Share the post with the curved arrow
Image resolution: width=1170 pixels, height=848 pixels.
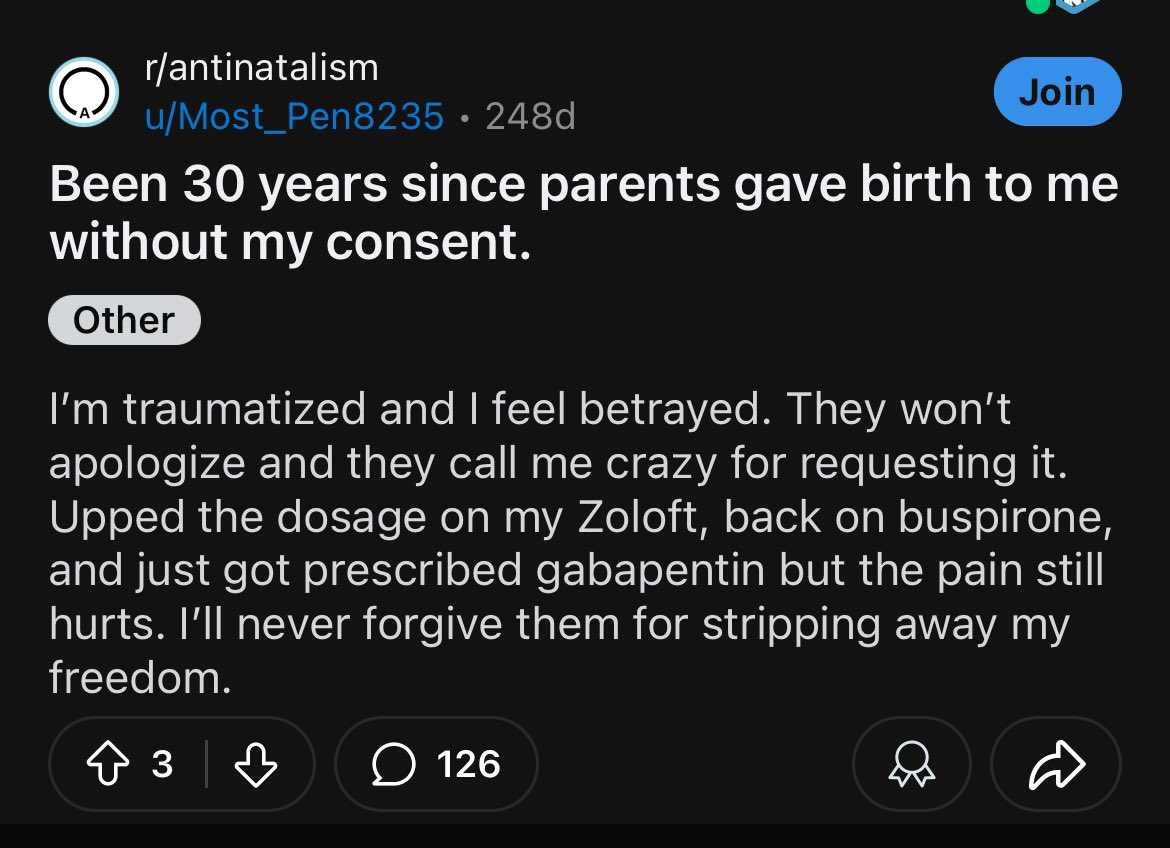tap(1056, 764)
